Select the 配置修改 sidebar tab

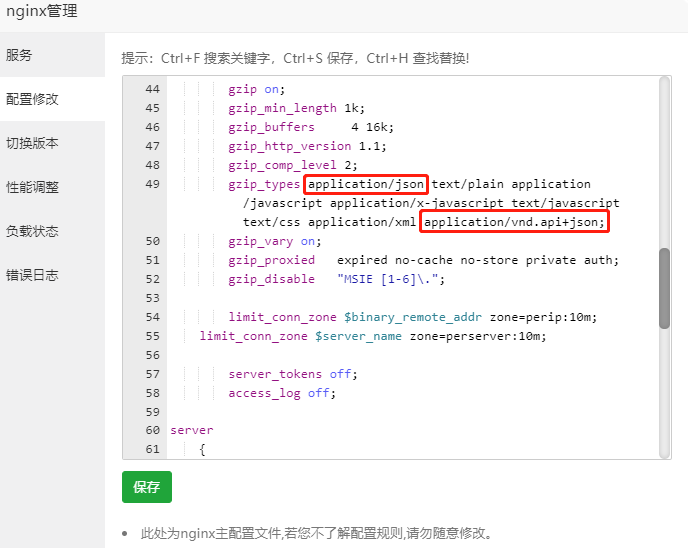point(33,99)
